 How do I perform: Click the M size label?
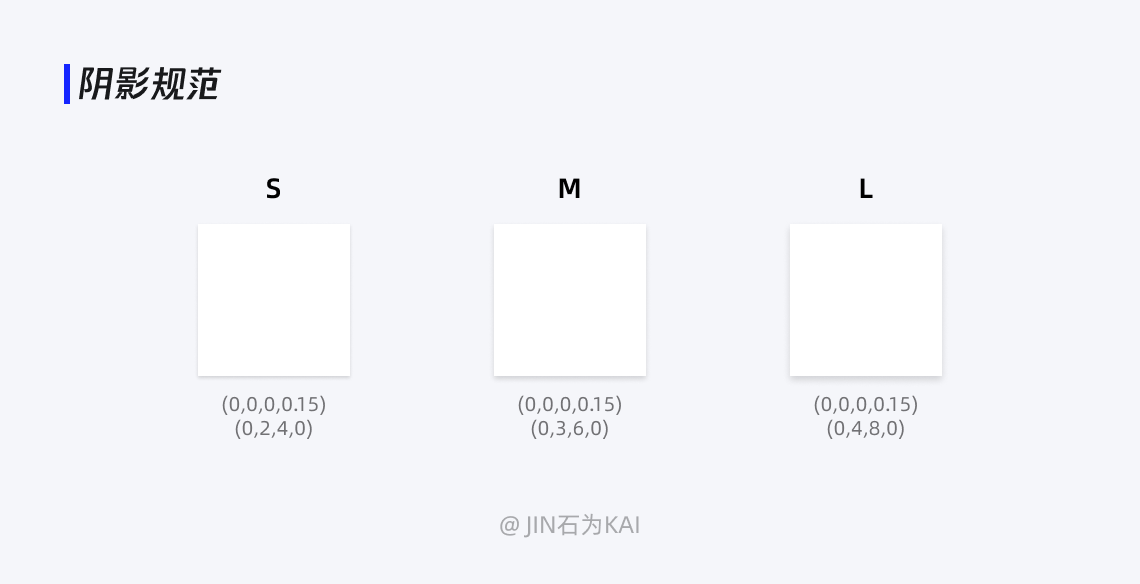pos(569,189)
